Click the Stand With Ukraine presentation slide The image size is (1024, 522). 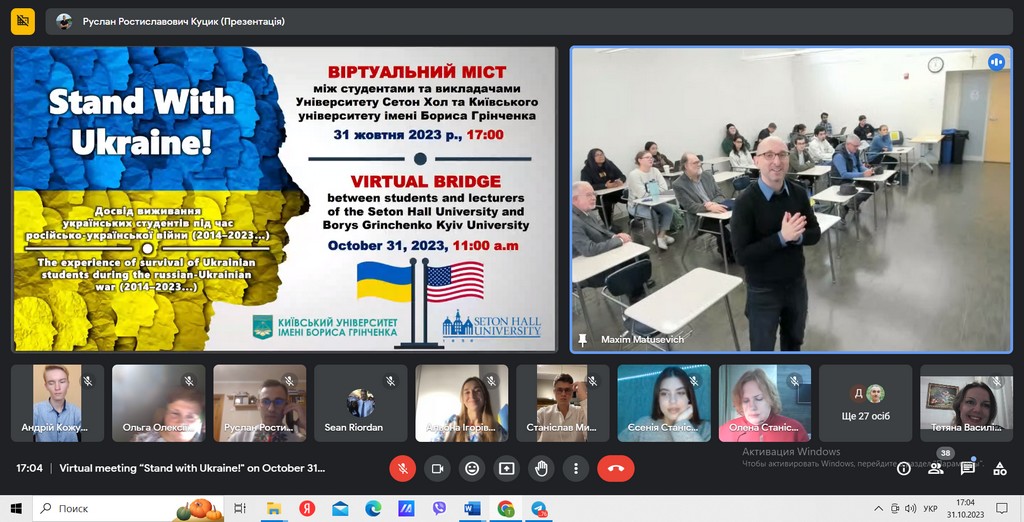(x=284, y=199)
